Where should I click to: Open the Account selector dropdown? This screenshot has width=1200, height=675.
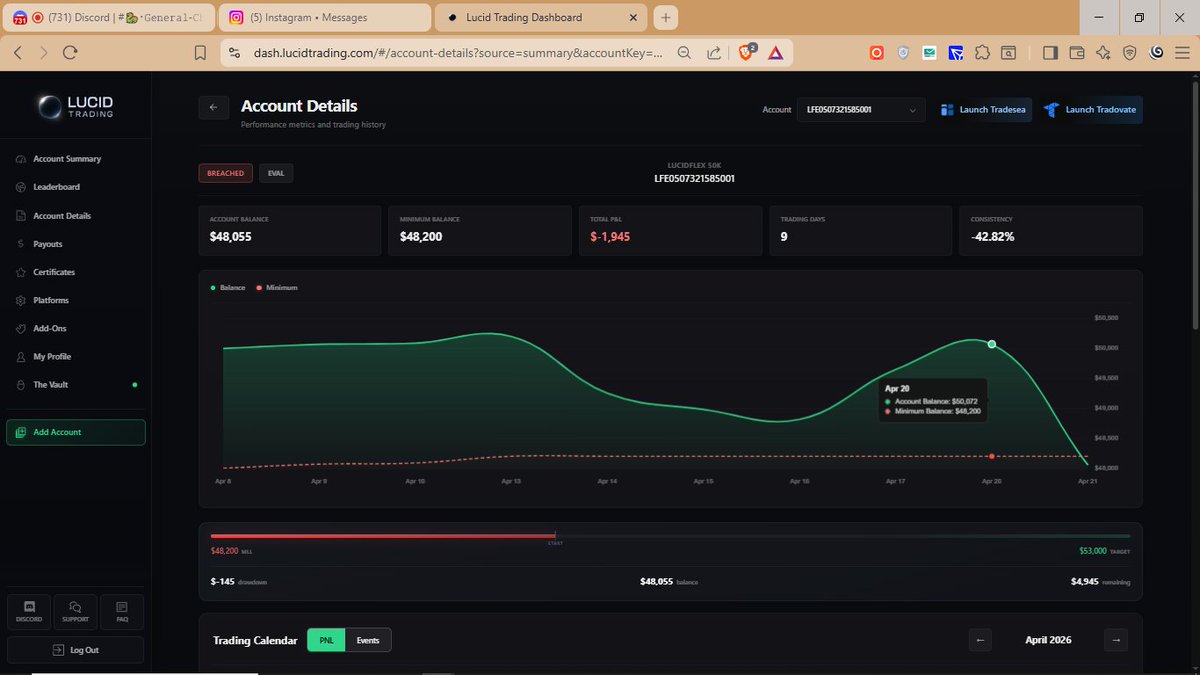[x=861, y=110]
